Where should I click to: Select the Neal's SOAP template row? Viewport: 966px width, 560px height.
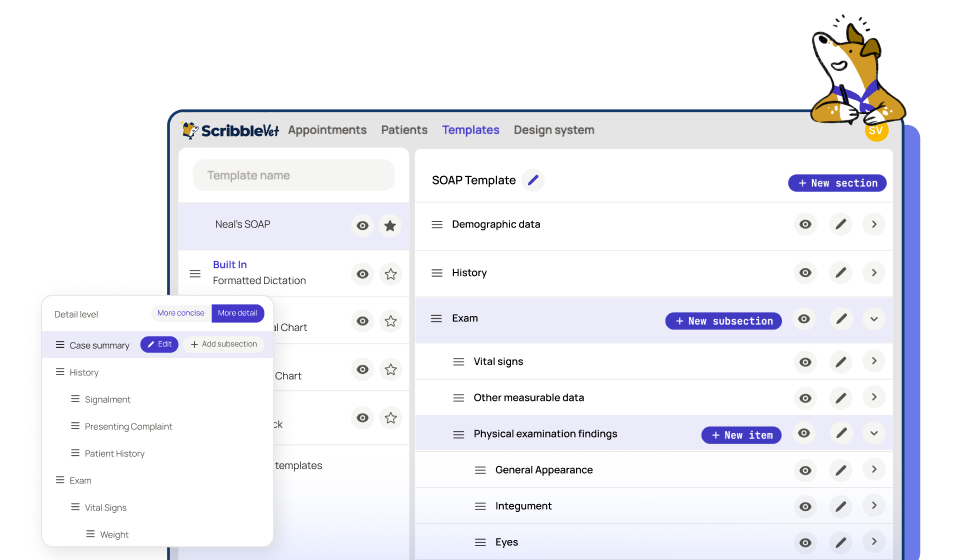click(294, 225)
